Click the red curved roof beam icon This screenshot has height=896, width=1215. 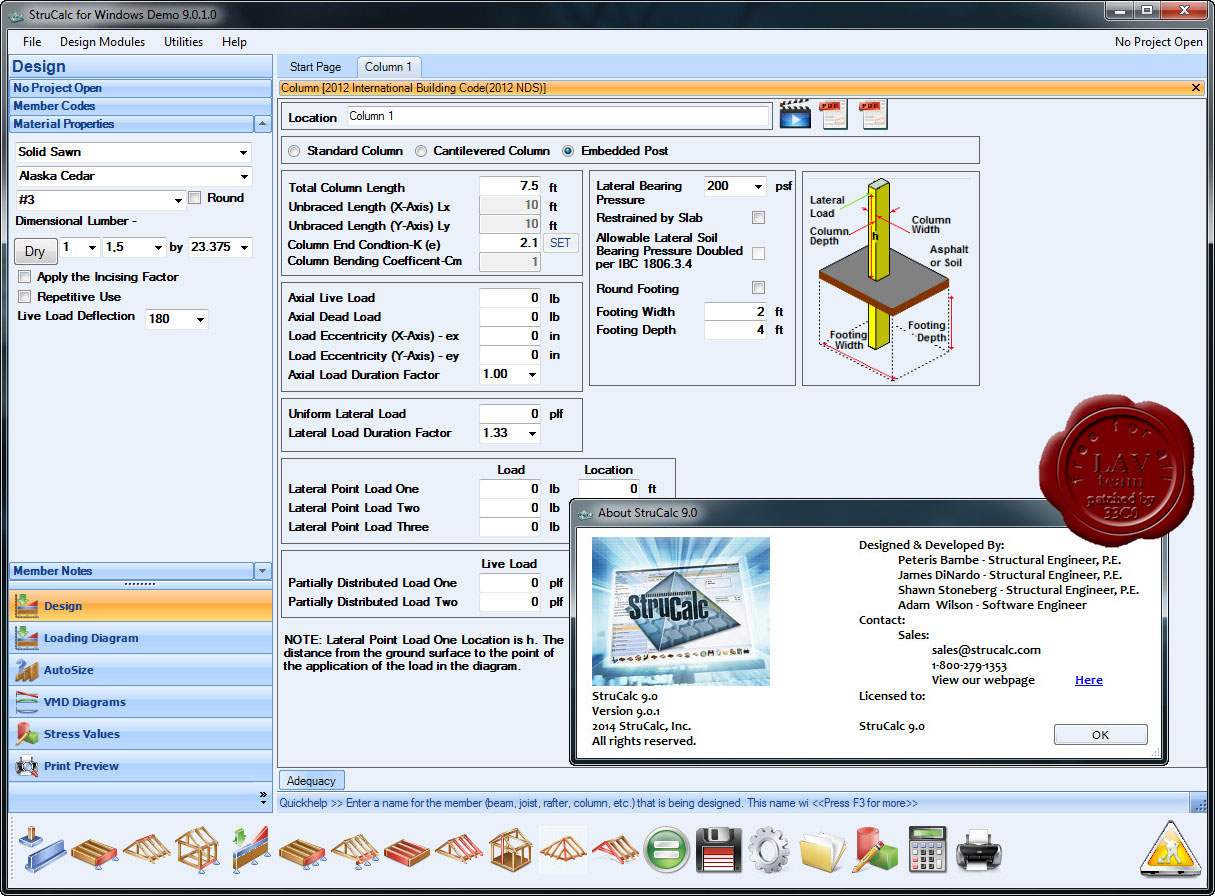click(615, 850)
